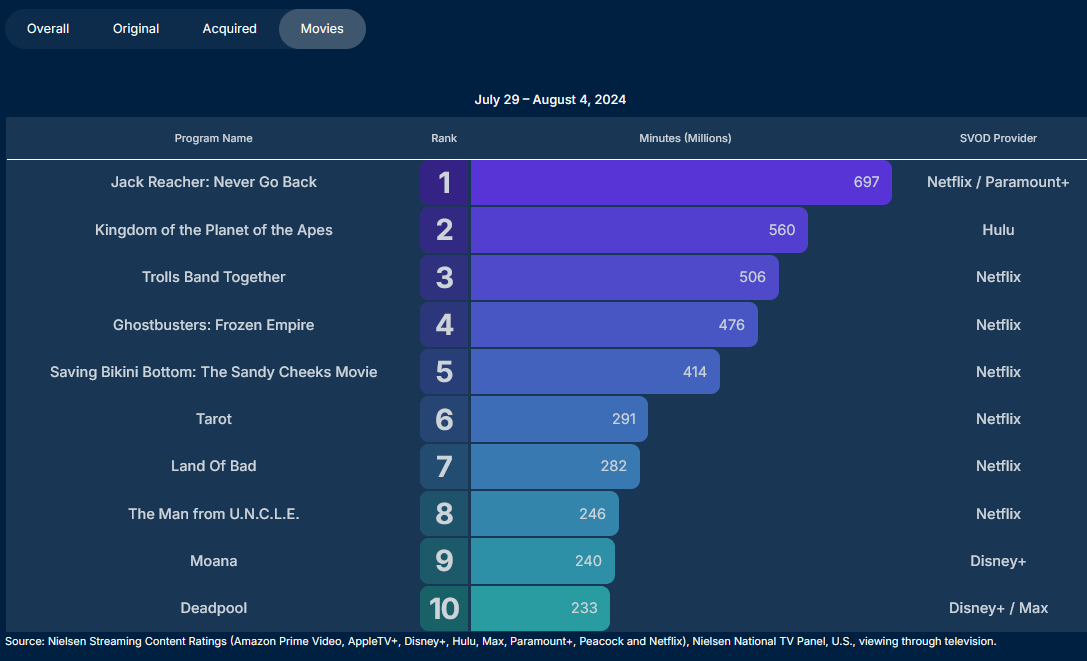Click the teal 233 minutes Deadpool bar
Viewport: 1087px width, 661px height.
(539, 608)
